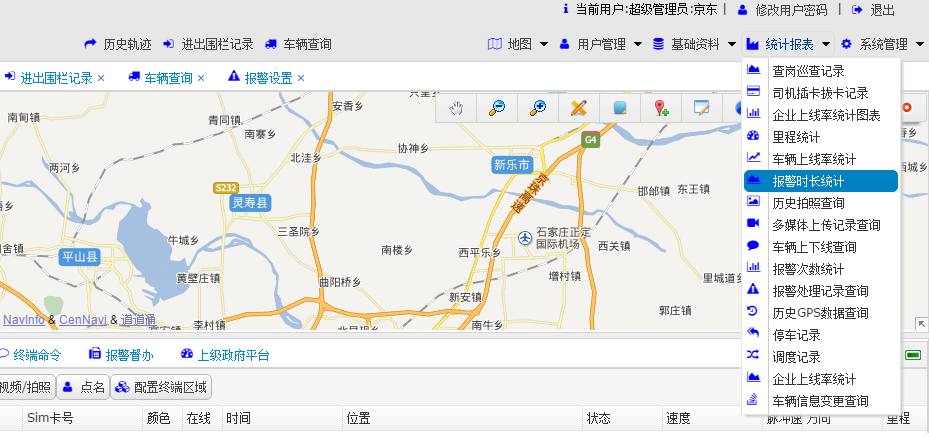Collapse the 统计报表 dropdown menu

[x=788, y=44]
